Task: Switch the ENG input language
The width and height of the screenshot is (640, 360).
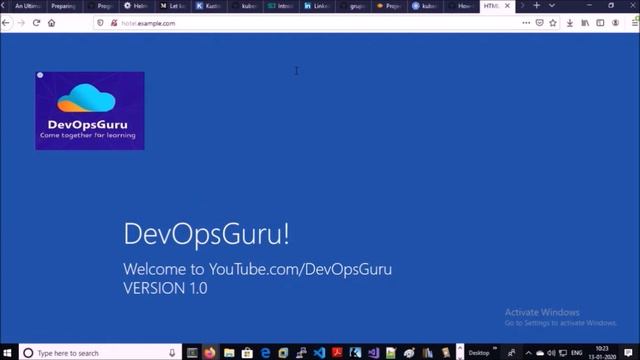Action: point(577,353)
